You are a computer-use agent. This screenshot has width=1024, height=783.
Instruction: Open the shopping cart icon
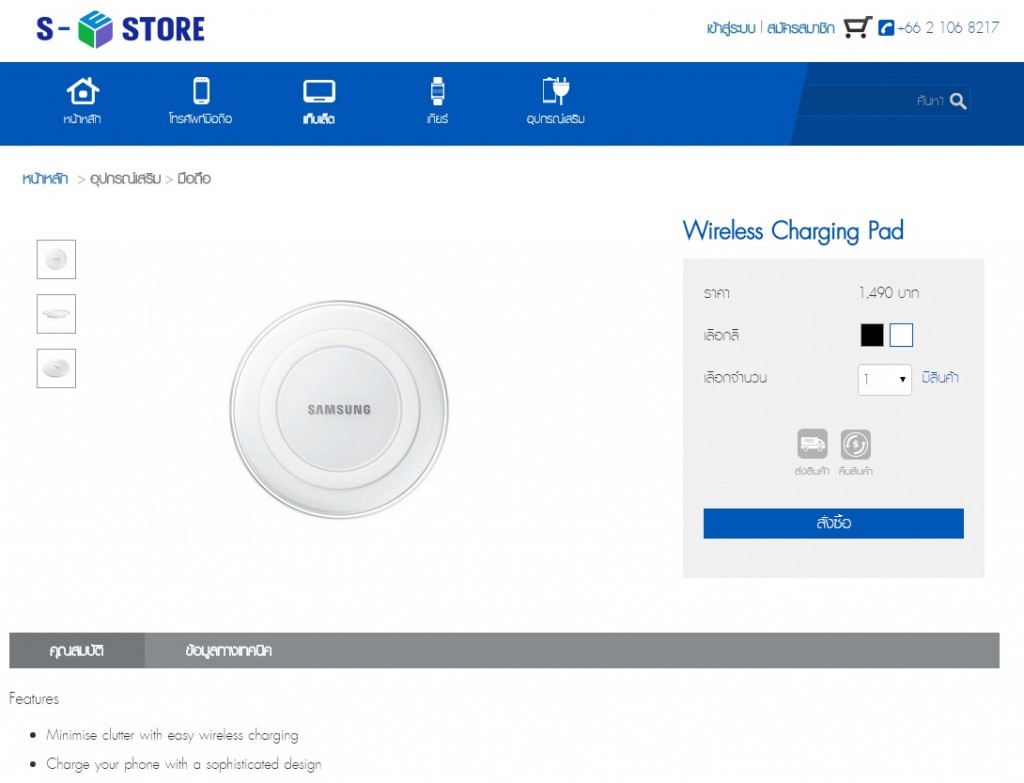pos(857,28)
